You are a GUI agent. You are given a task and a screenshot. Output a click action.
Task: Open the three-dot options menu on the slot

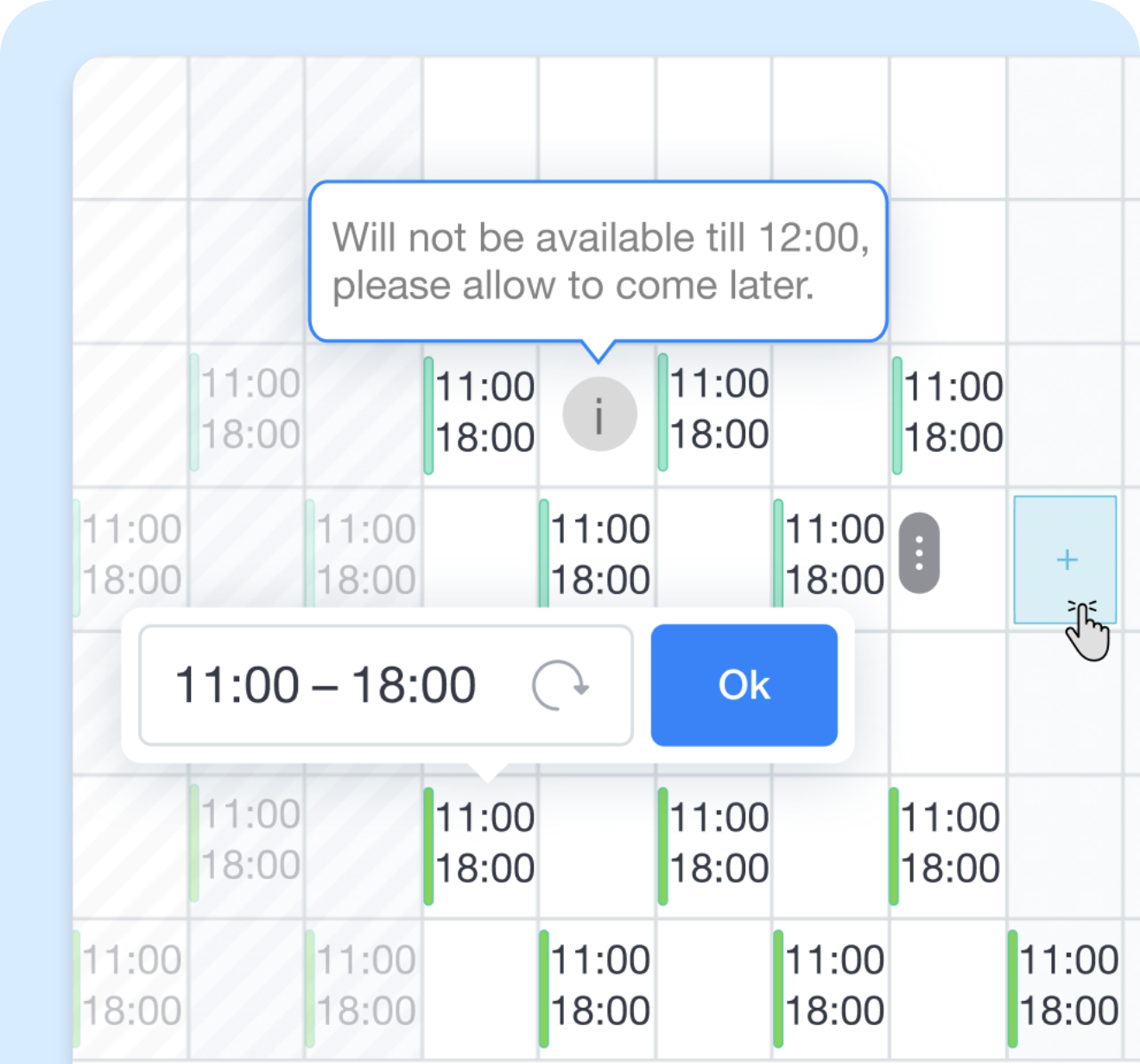click(918, 553)
